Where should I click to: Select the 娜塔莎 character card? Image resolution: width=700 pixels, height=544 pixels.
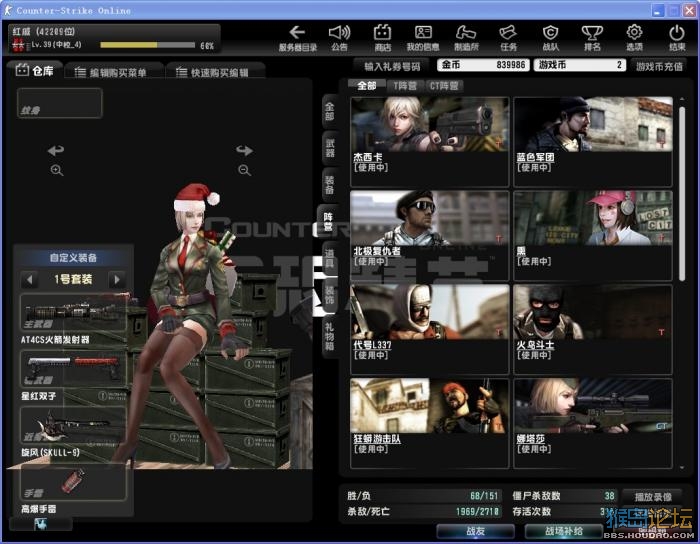pyautogui.click(x=593, y=423)
